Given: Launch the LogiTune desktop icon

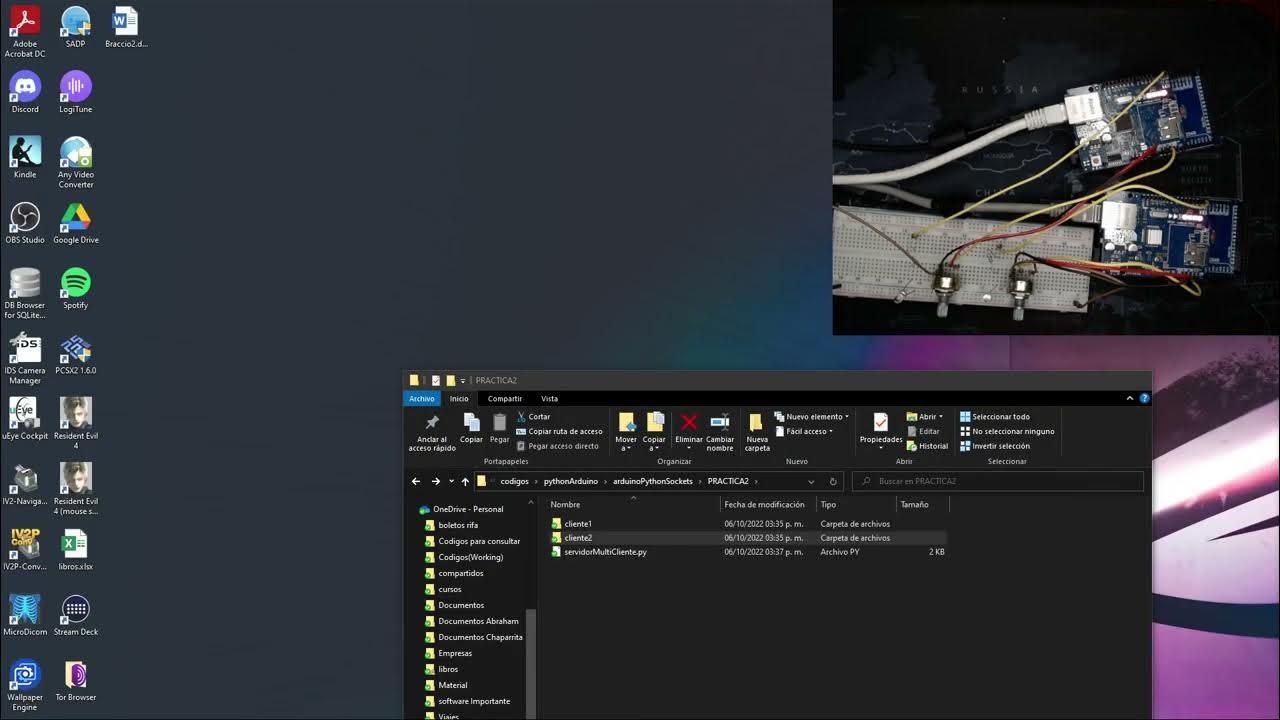Looking at the screenshot, I should tap(75, 92).
